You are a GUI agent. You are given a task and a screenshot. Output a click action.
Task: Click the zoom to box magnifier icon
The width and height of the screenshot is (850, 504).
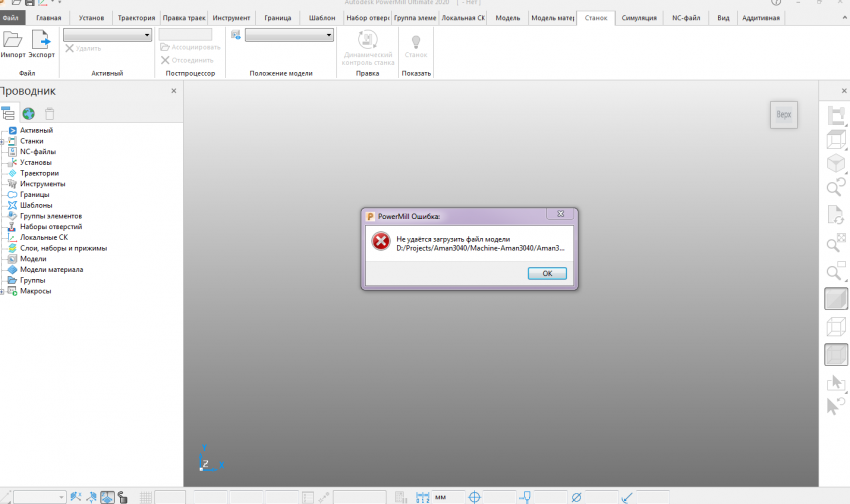click(x=835, y=243)
